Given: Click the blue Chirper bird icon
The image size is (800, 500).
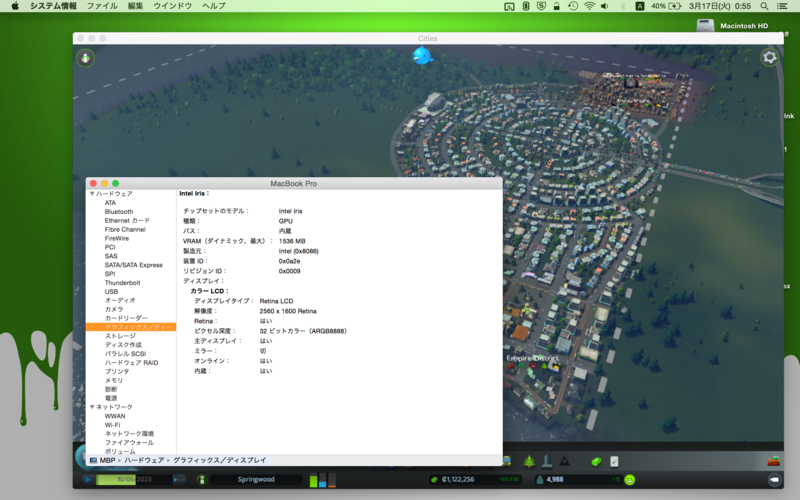Looking at the screenshot, I should pyautogui.click(x=422, y=55).
